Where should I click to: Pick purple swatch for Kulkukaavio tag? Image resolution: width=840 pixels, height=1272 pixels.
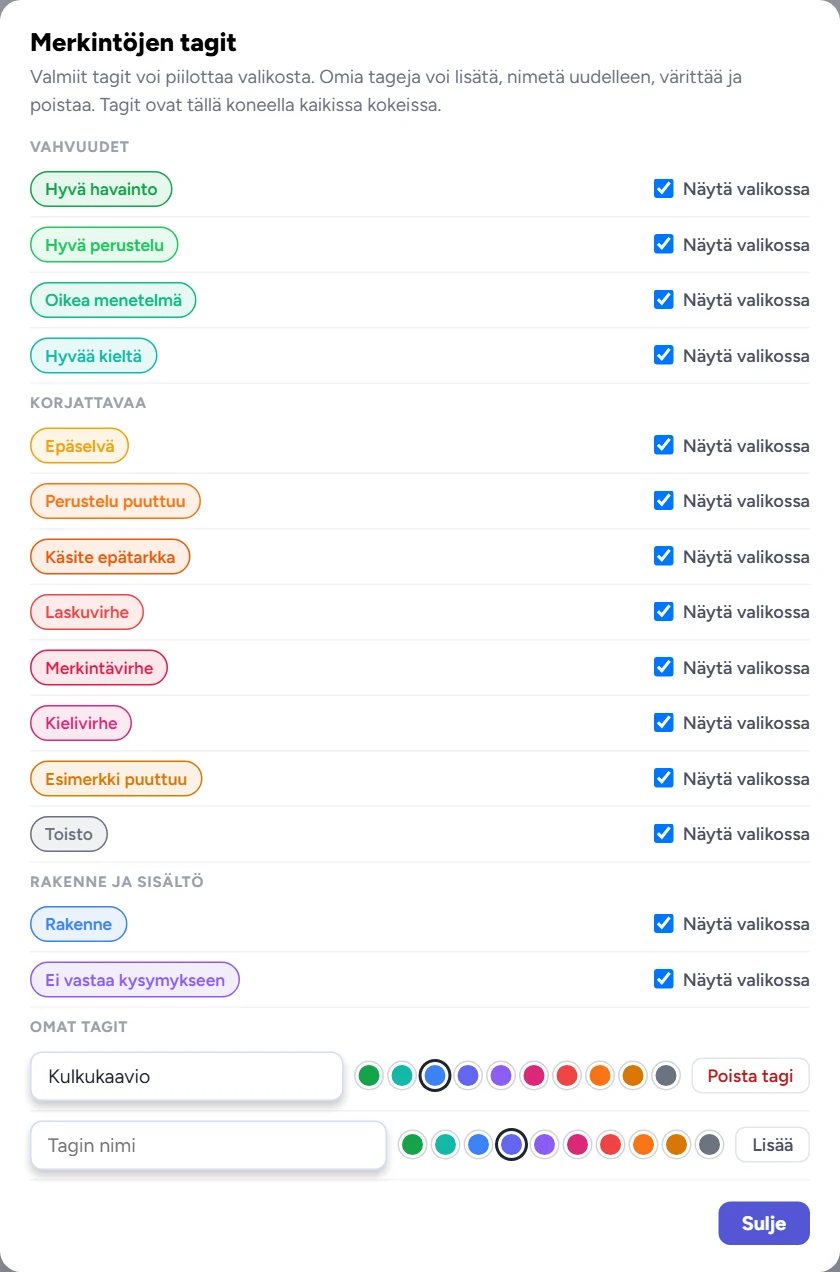click(x=501, y=1076)
